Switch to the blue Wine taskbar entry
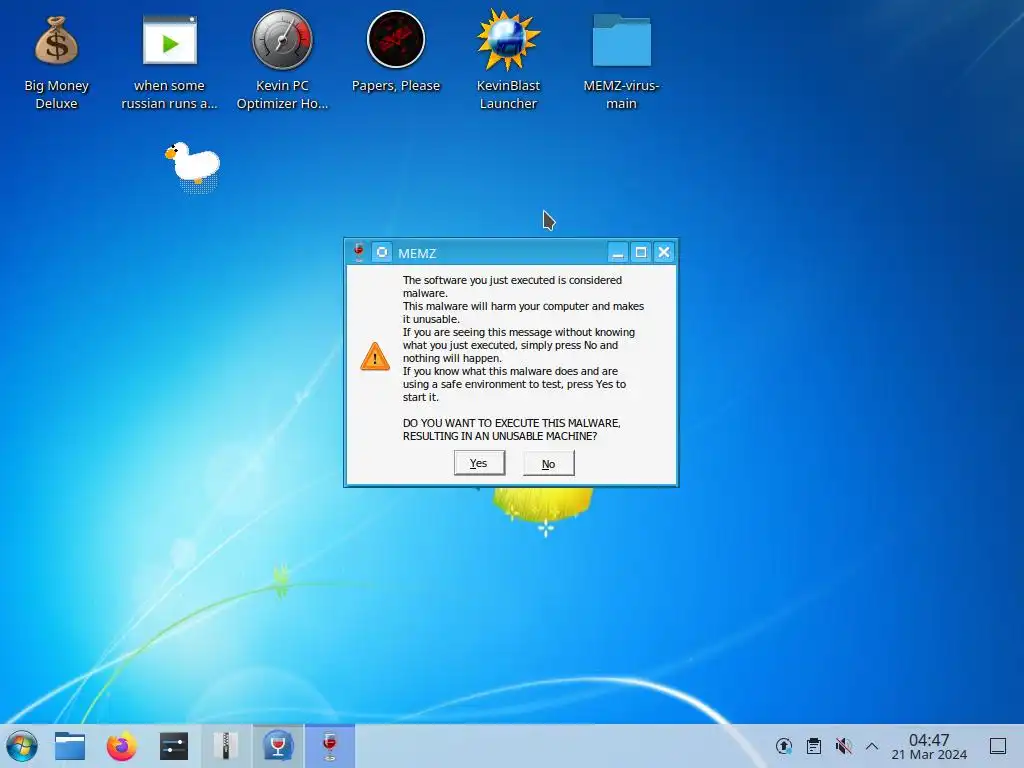Viewport: 1024px width, 768px height. [278, 746]
